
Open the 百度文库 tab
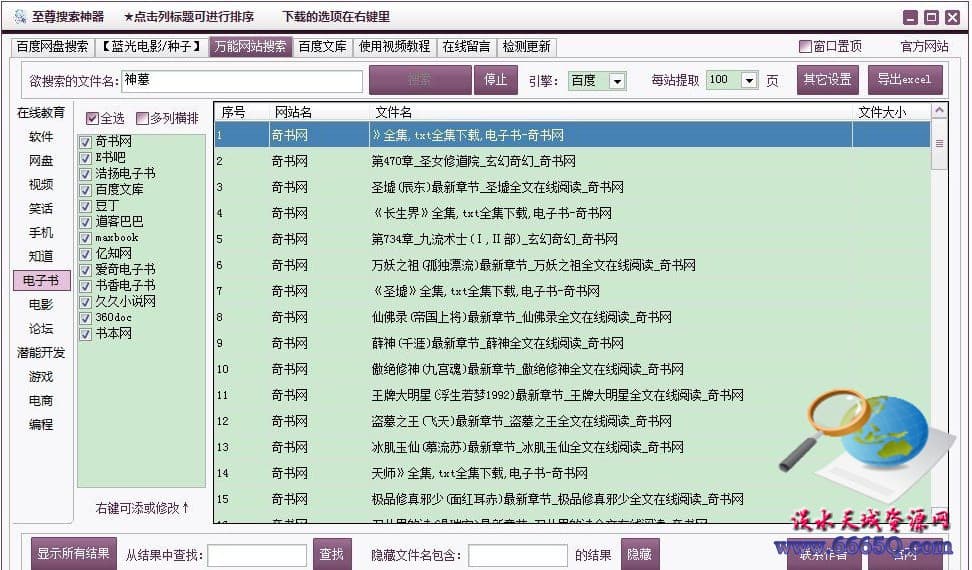pos(322,46)
